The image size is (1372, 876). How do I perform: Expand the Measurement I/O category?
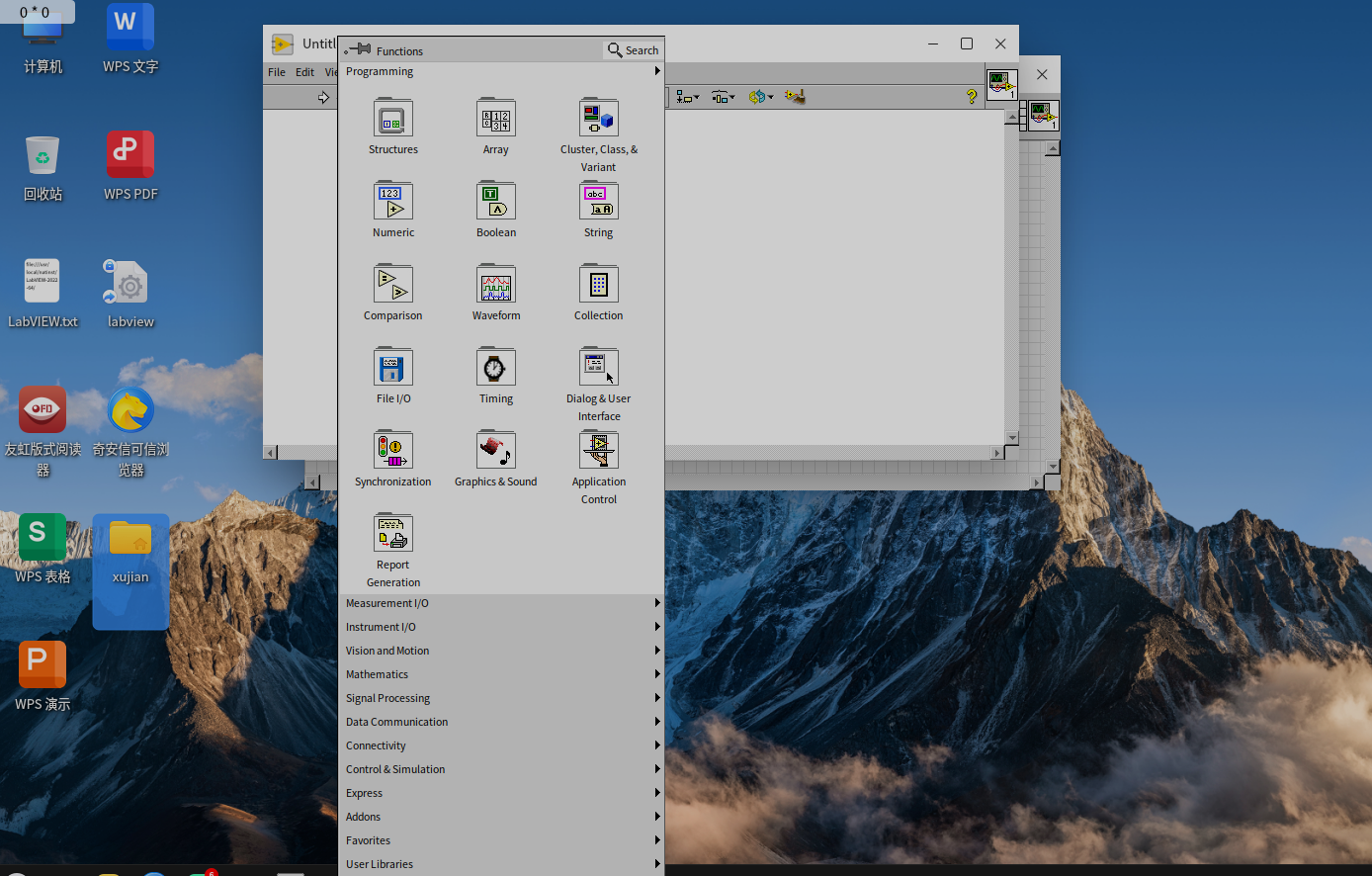point(501,603)
